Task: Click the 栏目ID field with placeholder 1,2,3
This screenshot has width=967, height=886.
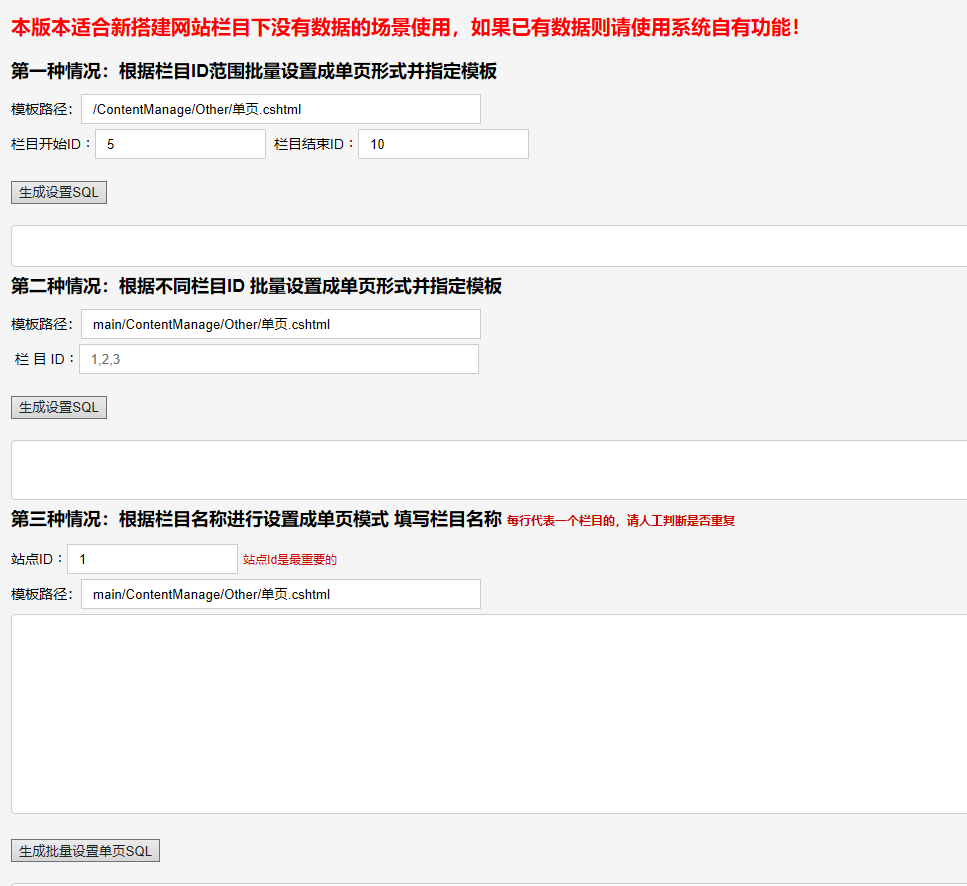Action: pyautogui.click(x=279, y=359)
